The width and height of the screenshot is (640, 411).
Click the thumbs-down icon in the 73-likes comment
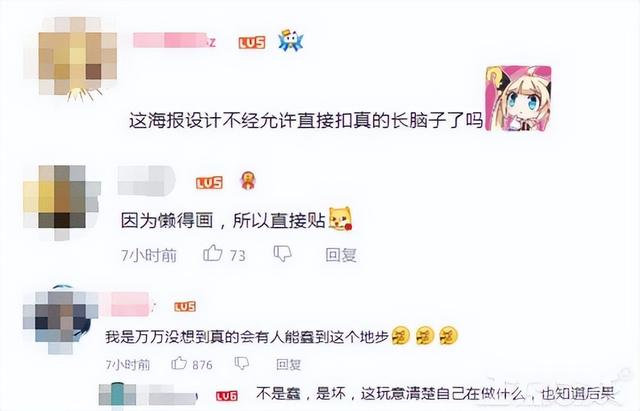point(282,254)
